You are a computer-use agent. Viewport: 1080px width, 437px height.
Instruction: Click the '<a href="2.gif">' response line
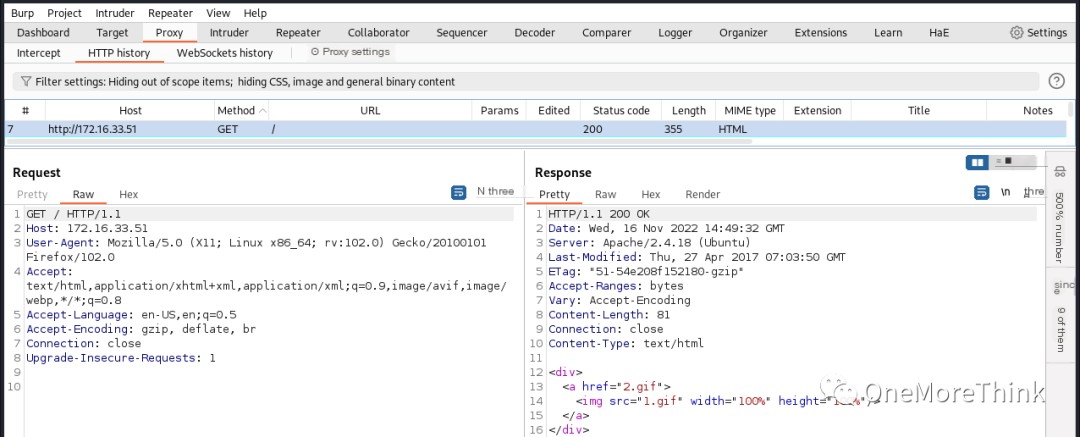point(616,387)
